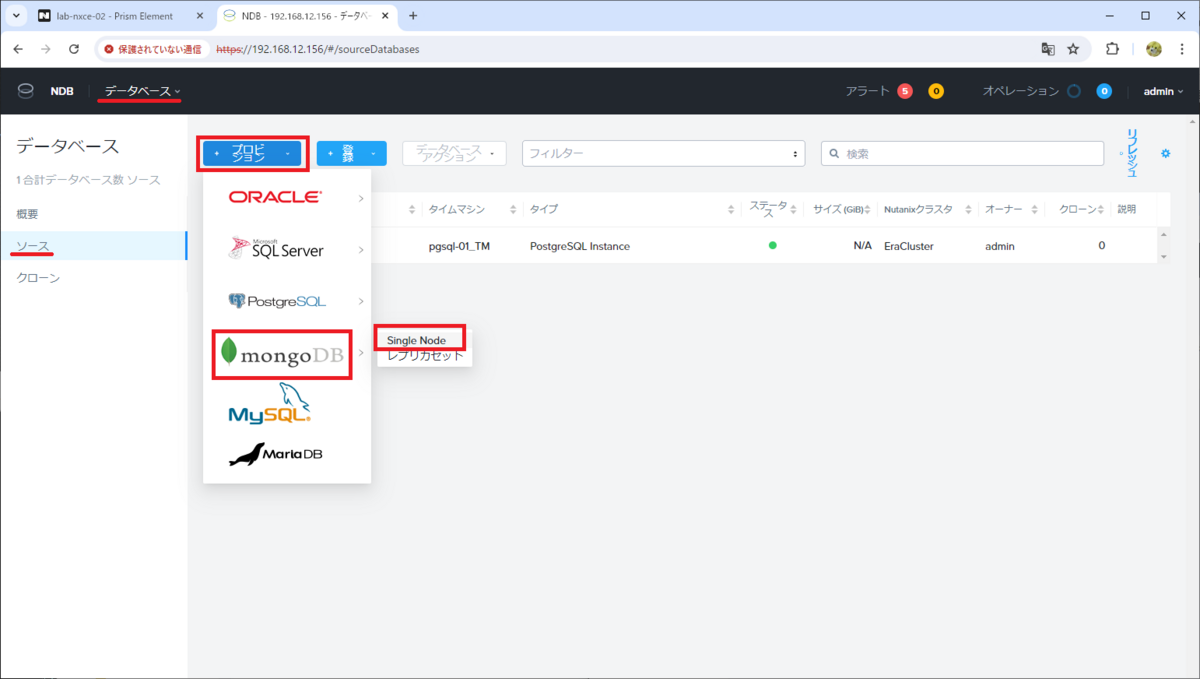Click the green status dot in the row
This screenshot has width=1200, height=679.
click(x=773, y=245)
